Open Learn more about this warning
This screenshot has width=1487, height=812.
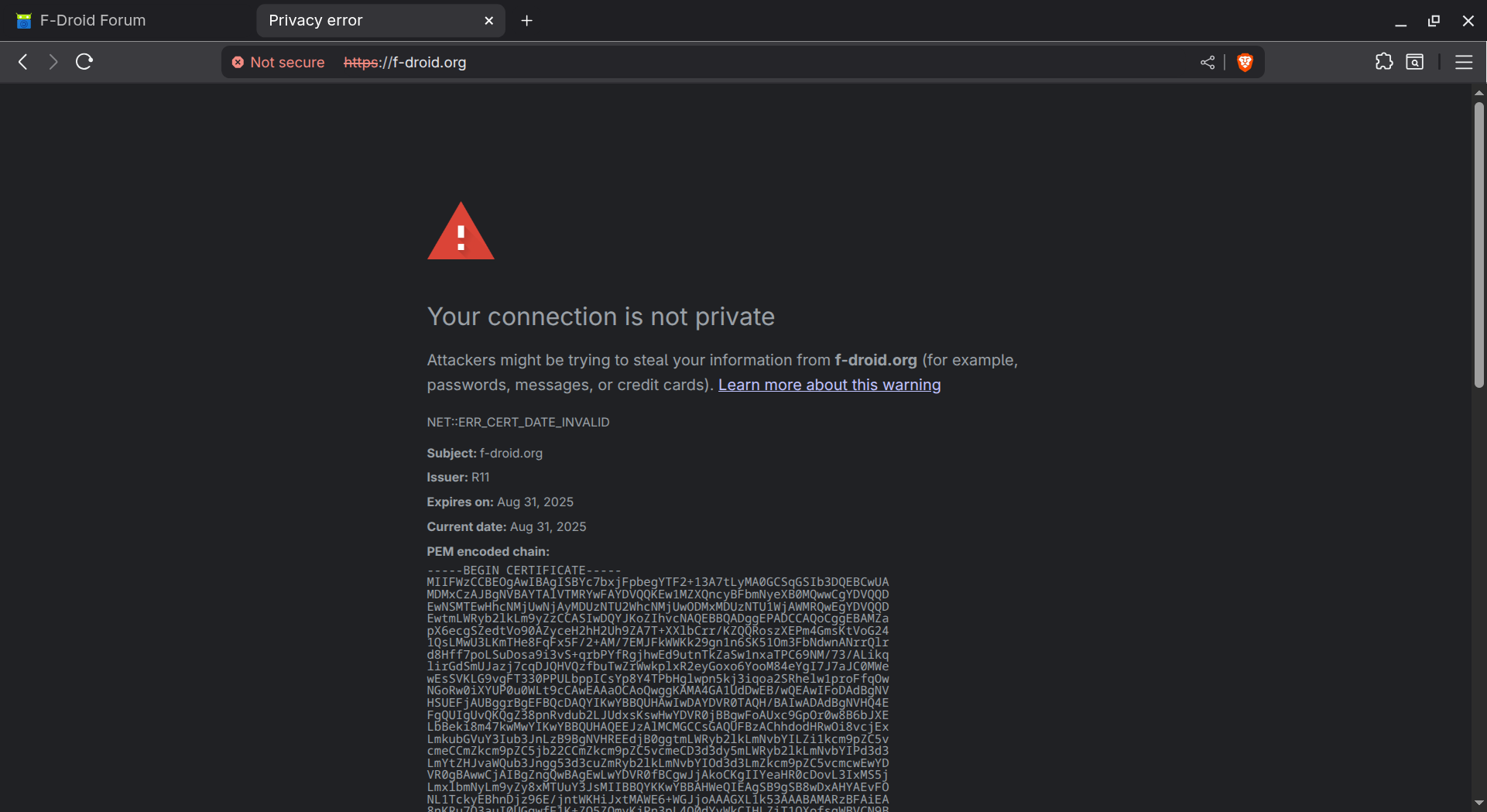coord(829,385)
